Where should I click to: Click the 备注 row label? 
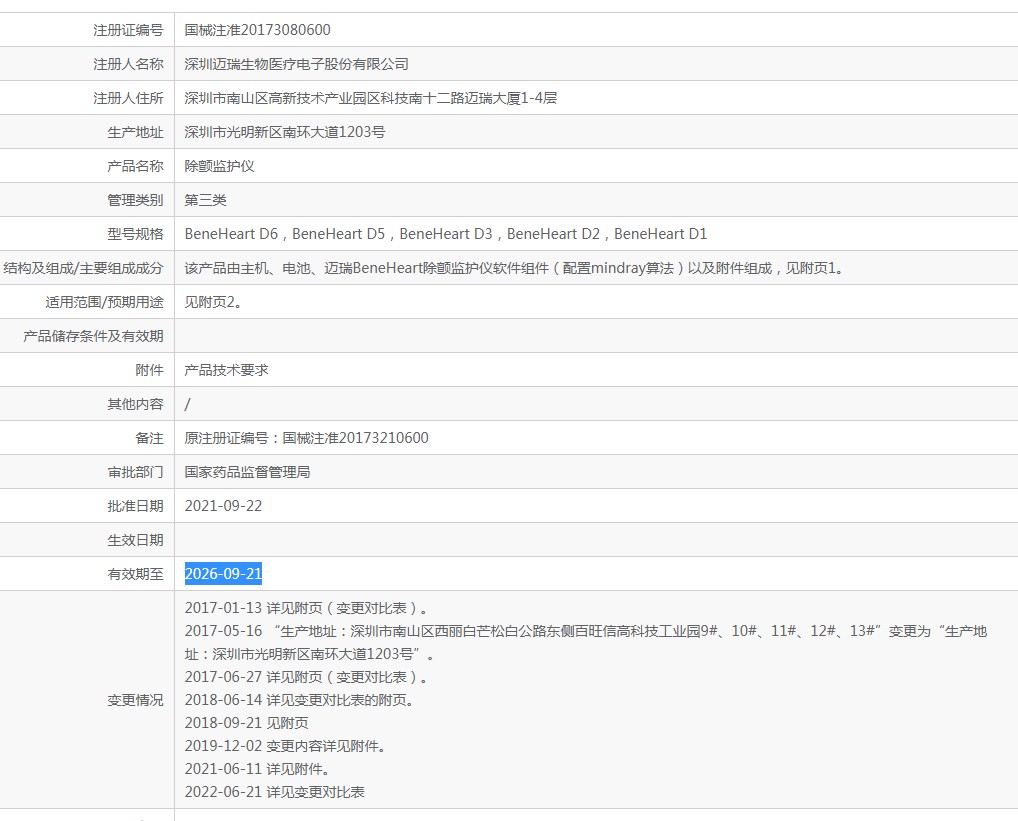tap(149, 438)
